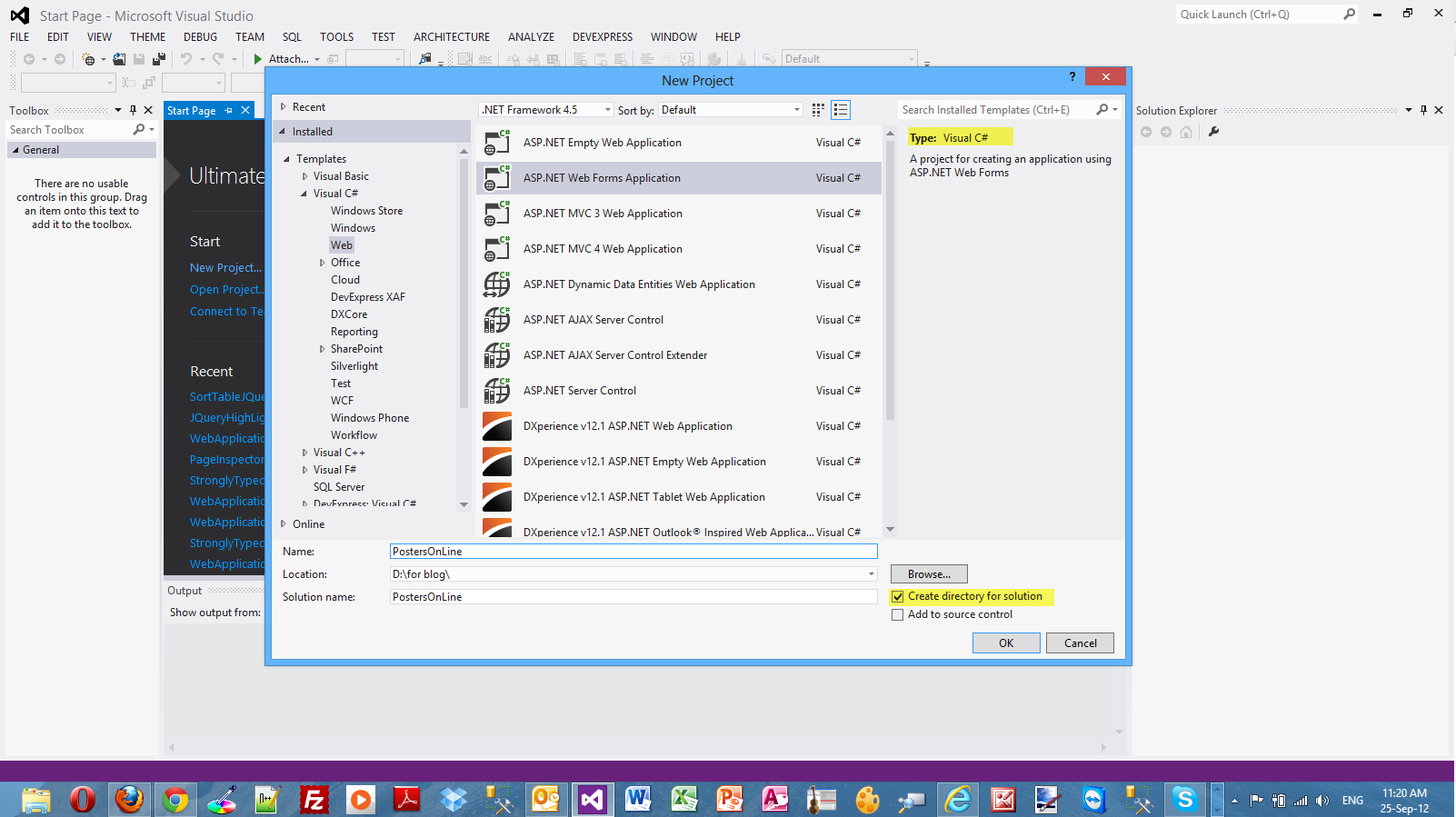The image size is (1456, 817).
Task: Click the magnifier in Search Installed Templates
Action: coord(1102,110)
